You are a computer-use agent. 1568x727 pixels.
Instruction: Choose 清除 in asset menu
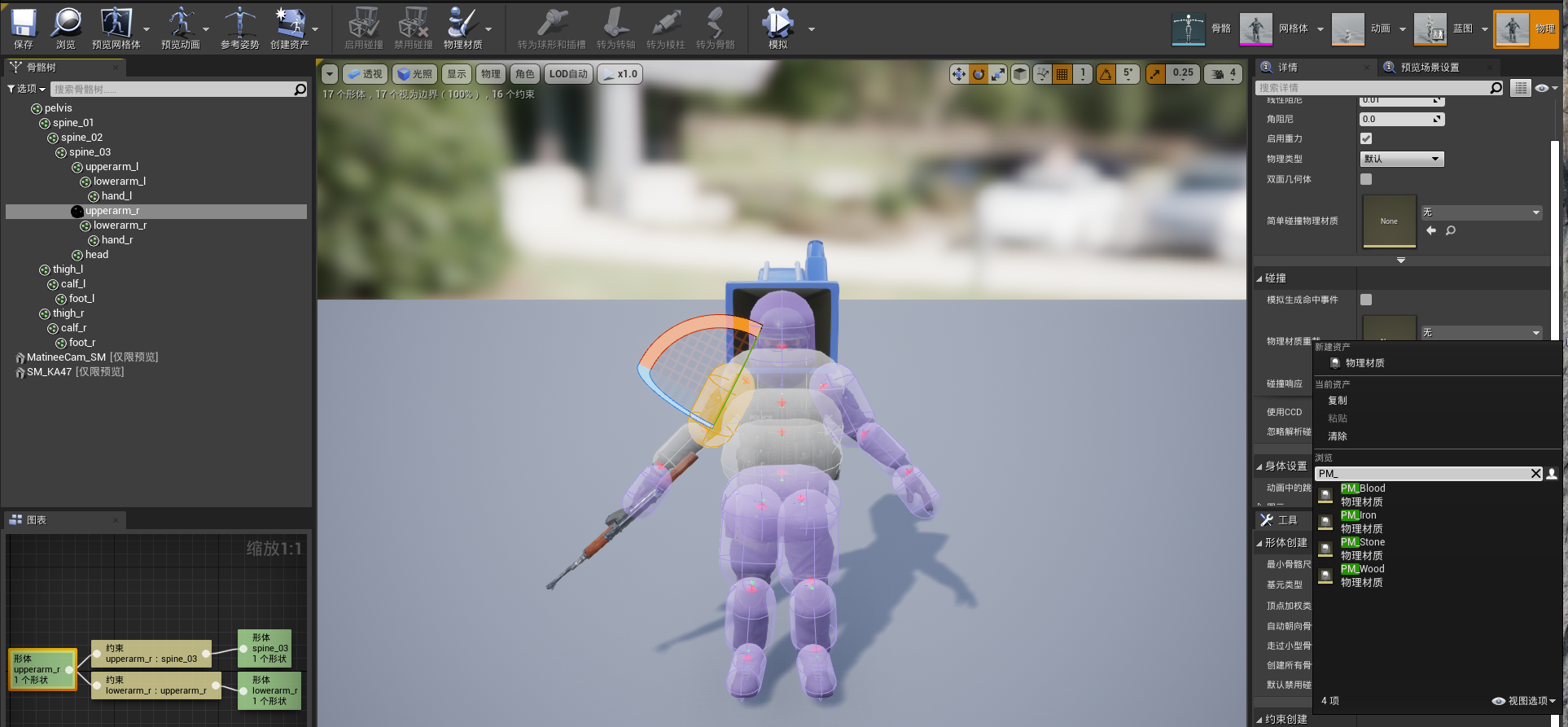[1338, 436]
